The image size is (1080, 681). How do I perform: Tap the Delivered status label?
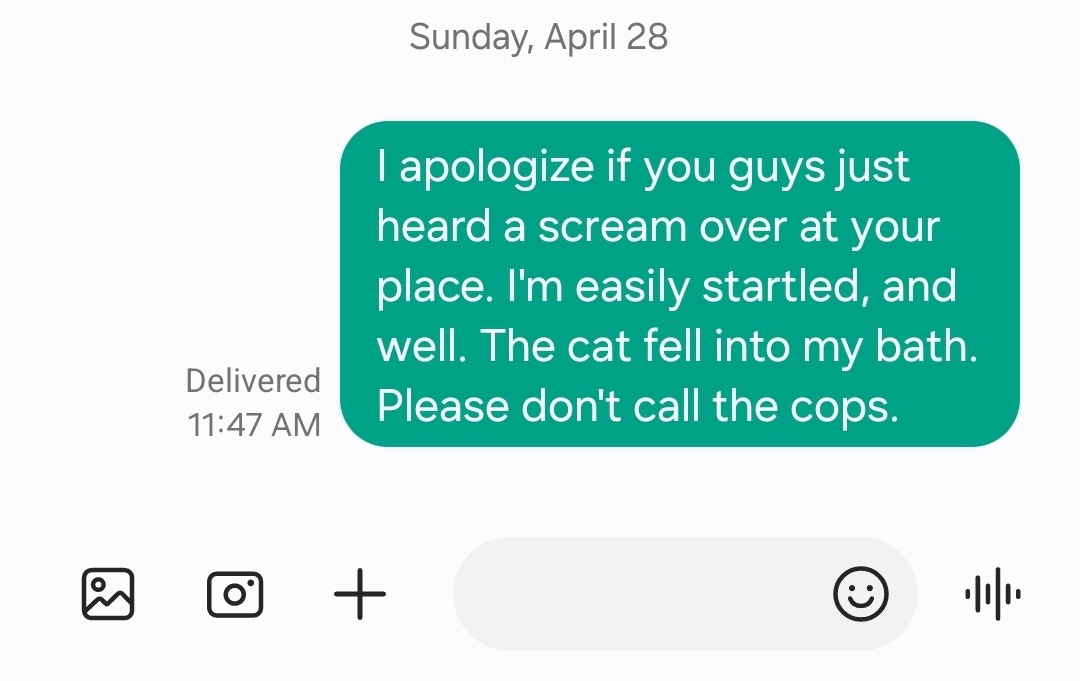pyautogui.click(x=253, y=381)
